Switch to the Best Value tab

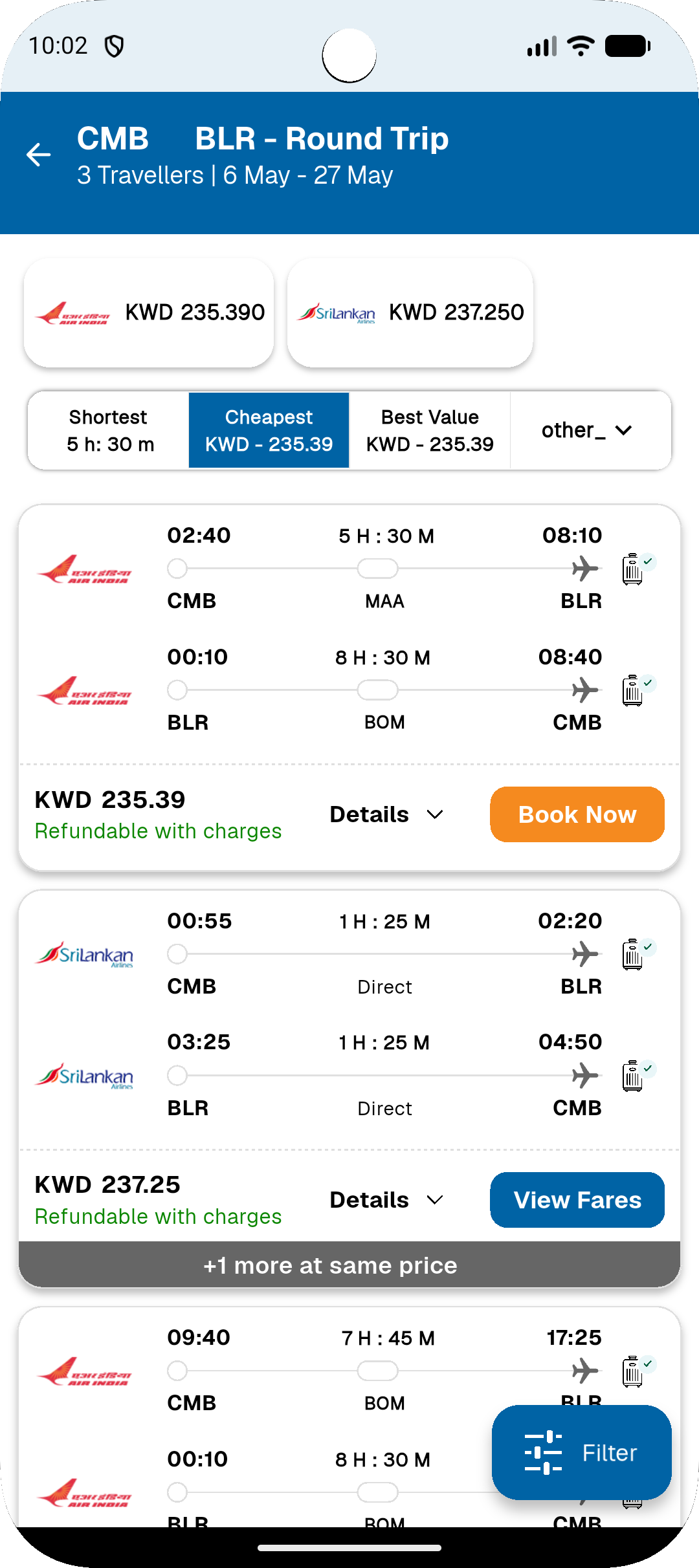[x=430, y=430]
